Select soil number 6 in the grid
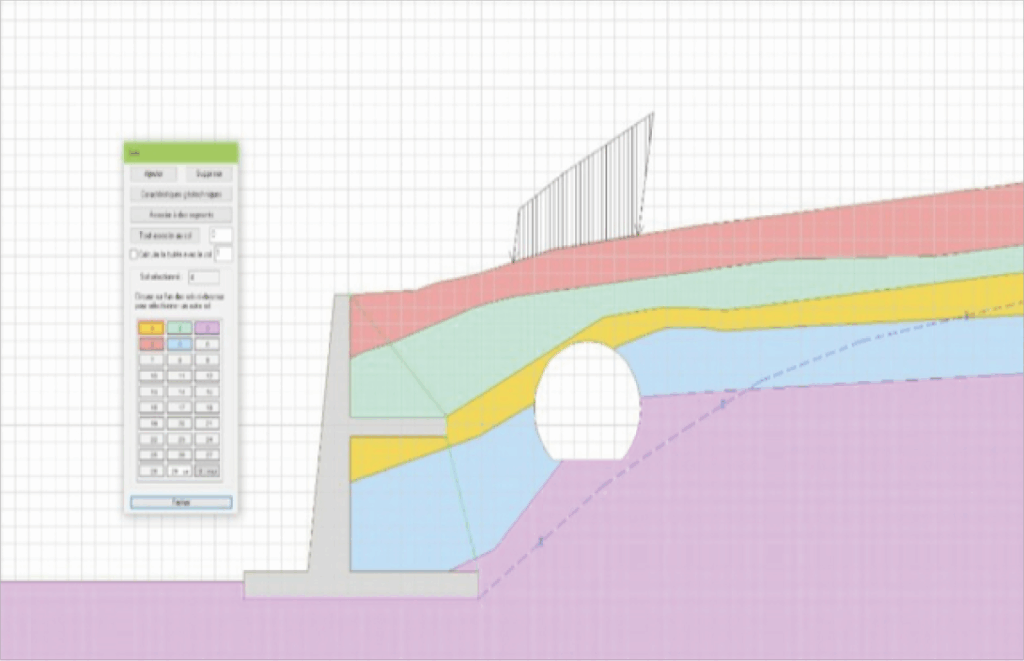Viewport: 1024px width, 661px height. coord(208,344)
